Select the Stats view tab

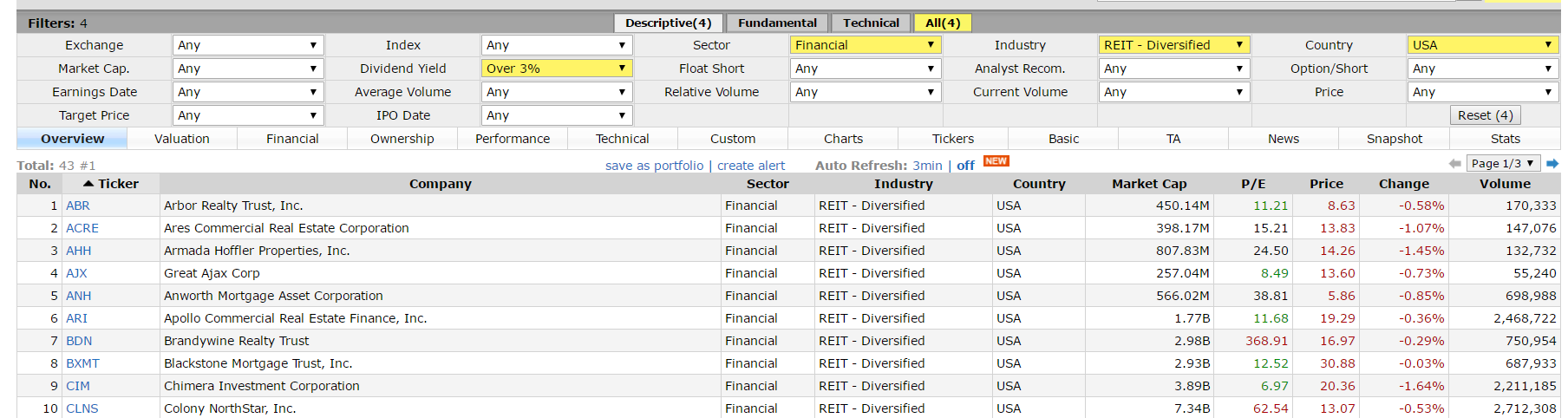click(1505, 139)
